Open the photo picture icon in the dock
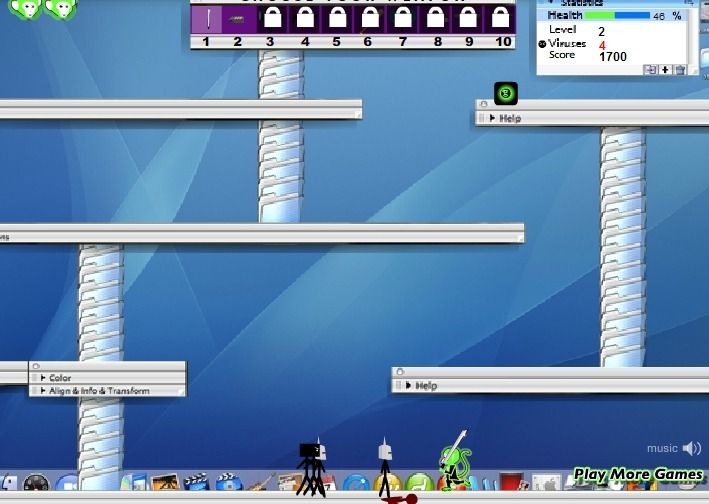 coord(165,483)
